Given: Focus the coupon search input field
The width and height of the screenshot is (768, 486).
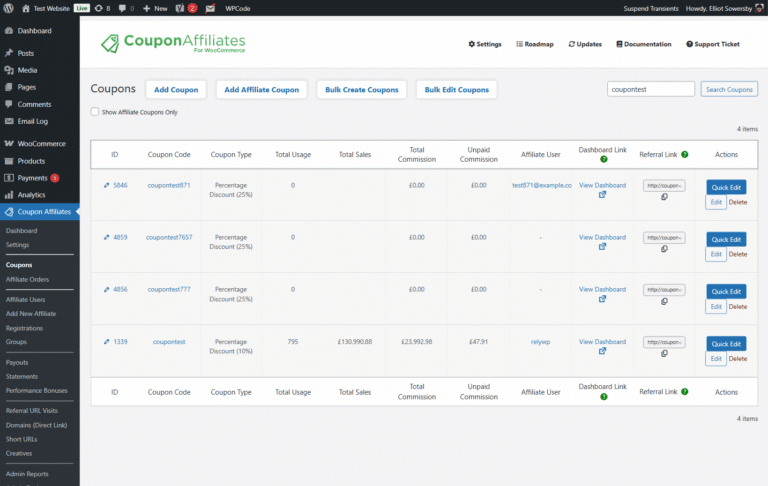Looking at the screenshot, I should 650,89.
